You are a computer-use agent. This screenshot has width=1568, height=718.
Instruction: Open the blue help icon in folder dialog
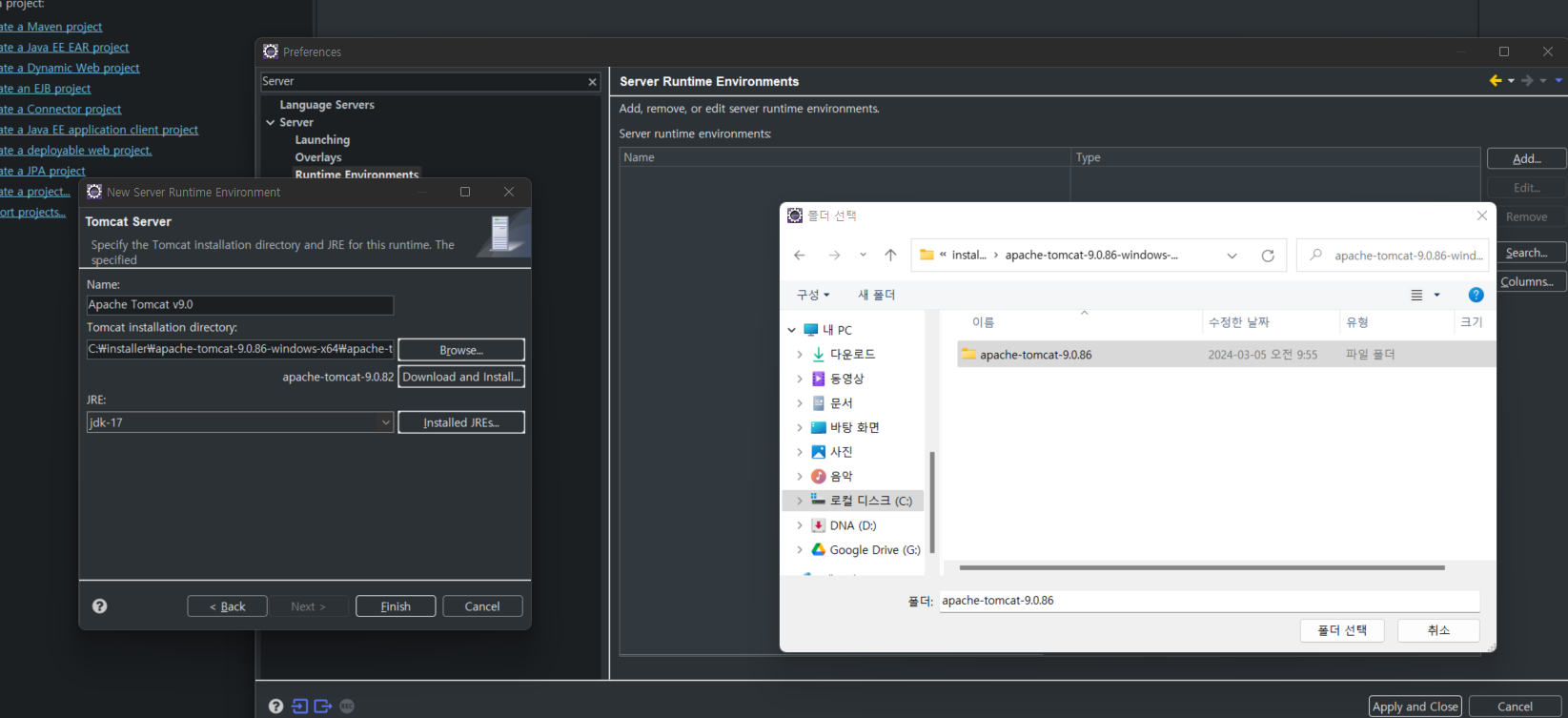(x=1476, y=295)
